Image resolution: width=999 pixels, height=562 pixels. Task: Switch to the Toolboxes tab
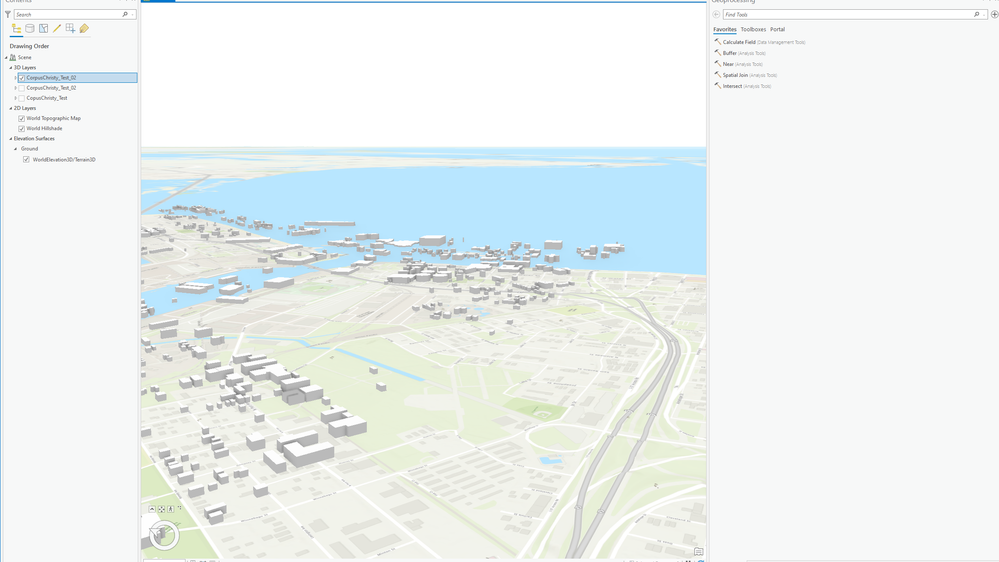point(753,29)
